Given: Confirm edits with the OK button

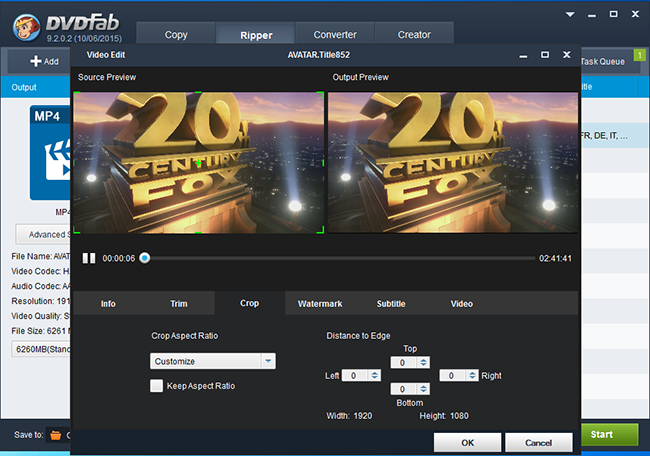Looking at the screenshot, I should tap(468, 442).
